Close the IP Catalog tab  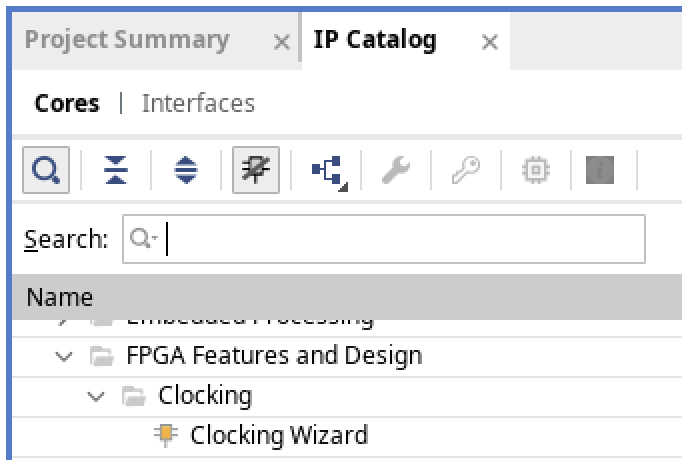489,42
